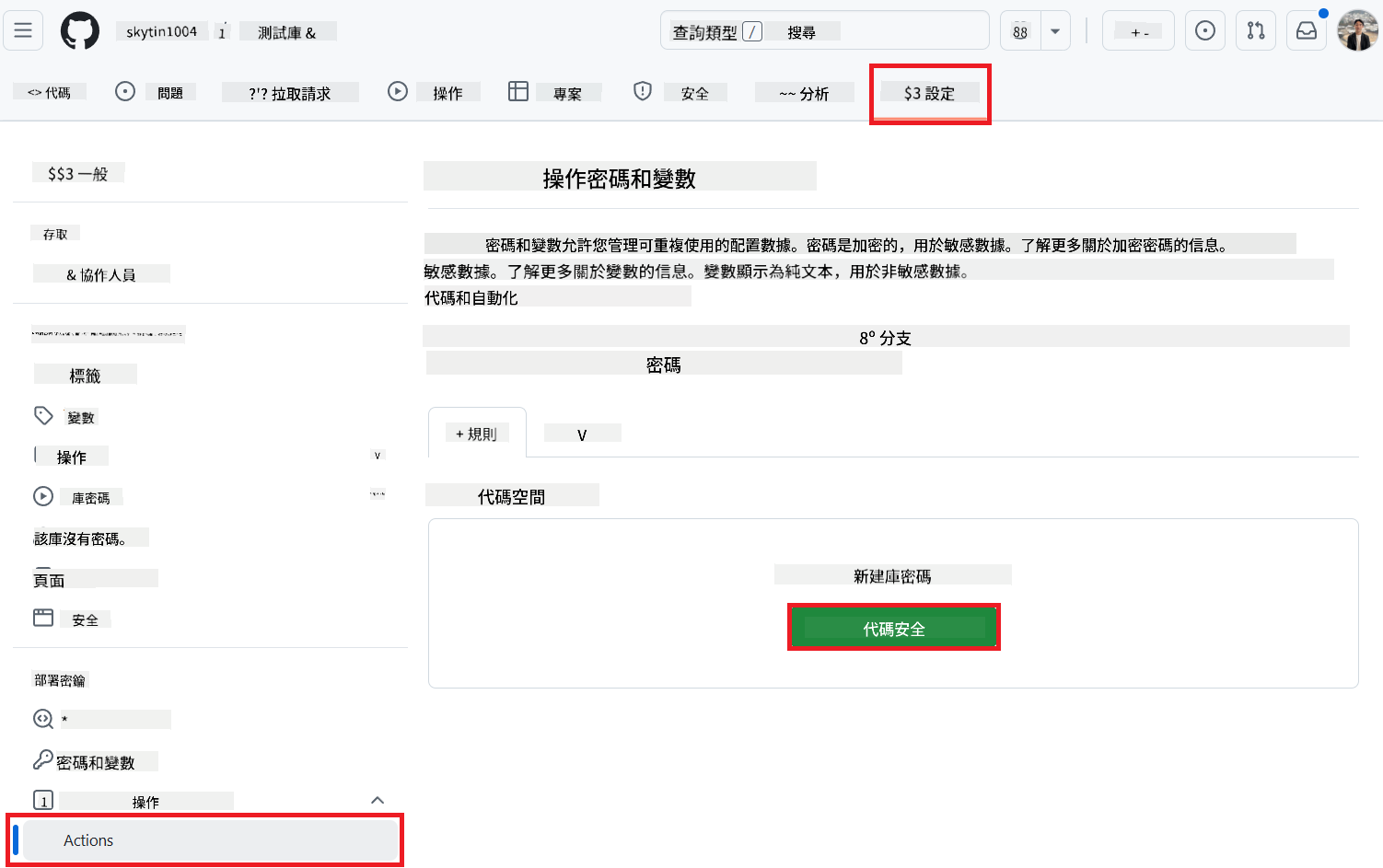Open the '+ -' create new dropdown
1383x868 pixels.
click(1139, 31)
